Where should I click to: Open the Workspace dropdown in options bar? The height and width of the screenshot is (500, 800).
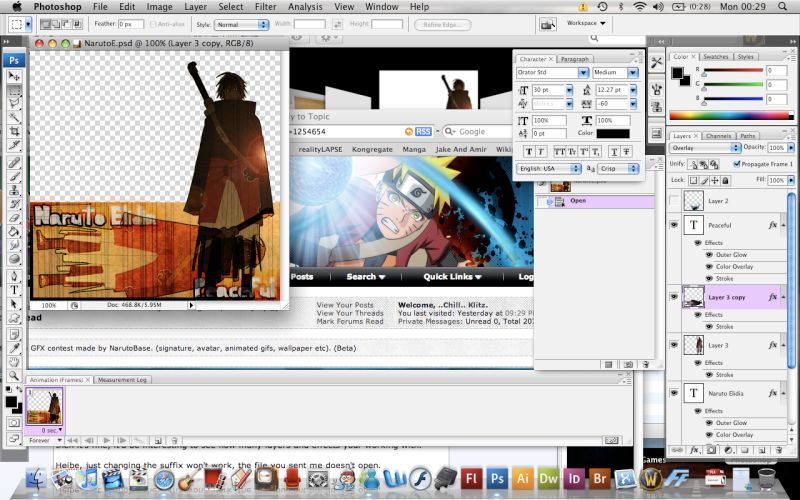(x=586, y=23)
